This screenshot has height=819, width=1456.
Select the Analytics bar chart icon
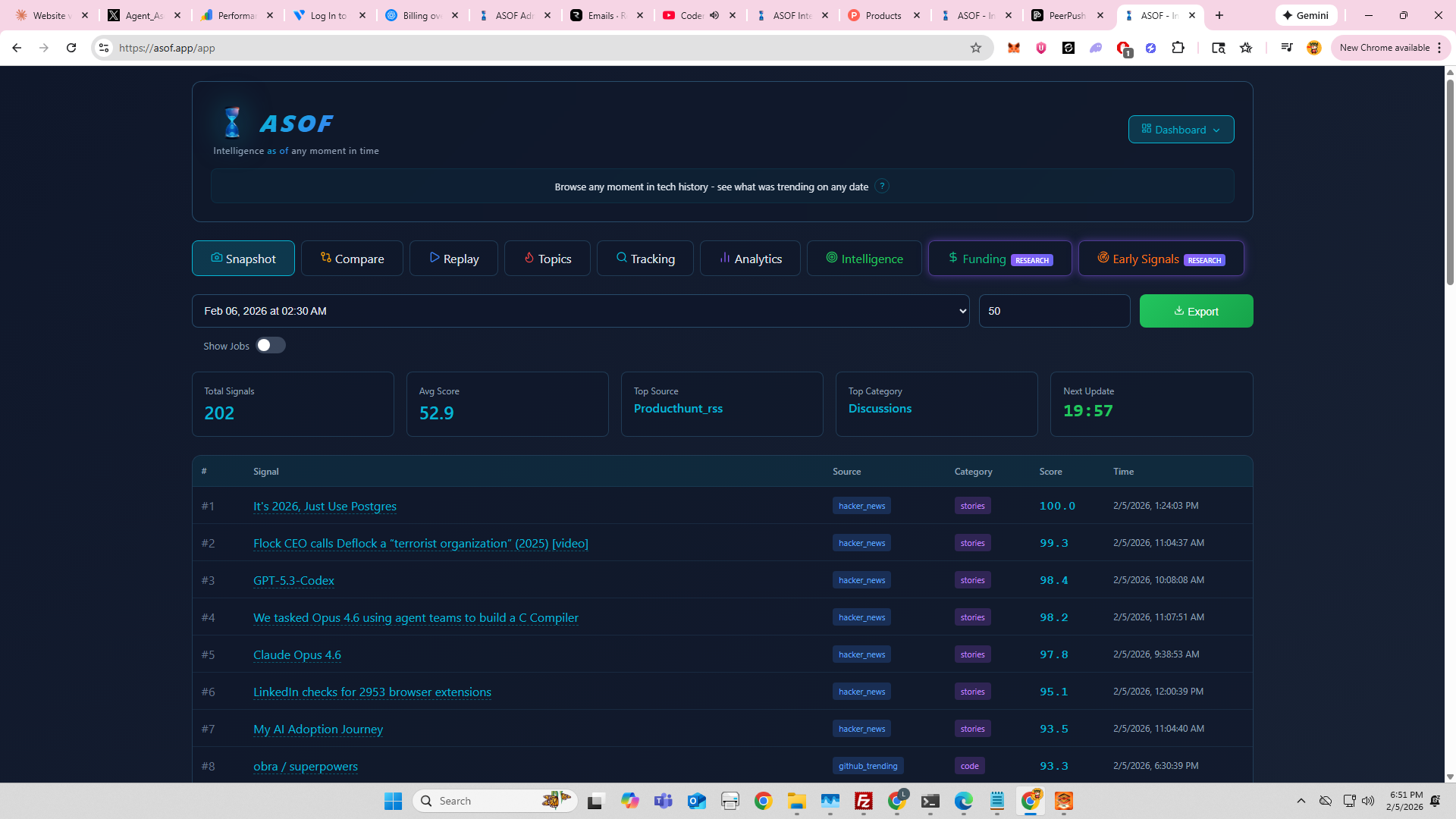coord(723,258)
